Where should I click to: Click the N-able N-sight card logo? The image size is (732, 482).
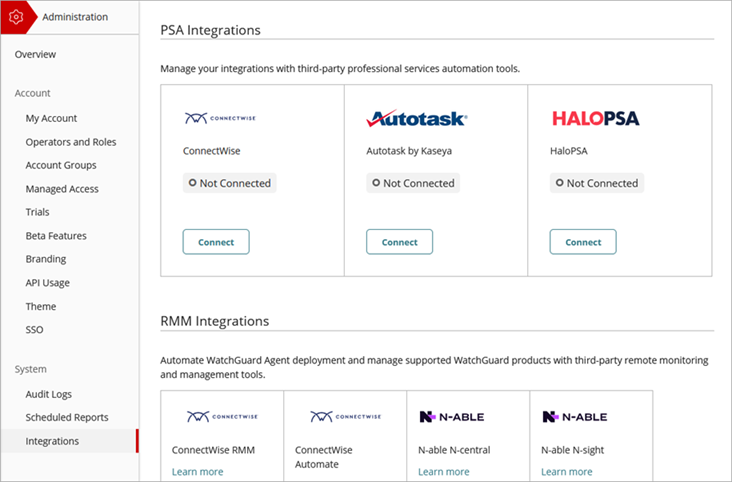click(575, 417)
